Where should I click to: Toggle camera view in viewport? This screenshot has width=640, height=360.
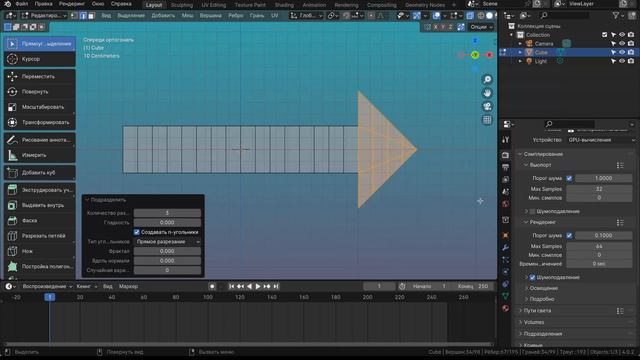click(487, 107)
